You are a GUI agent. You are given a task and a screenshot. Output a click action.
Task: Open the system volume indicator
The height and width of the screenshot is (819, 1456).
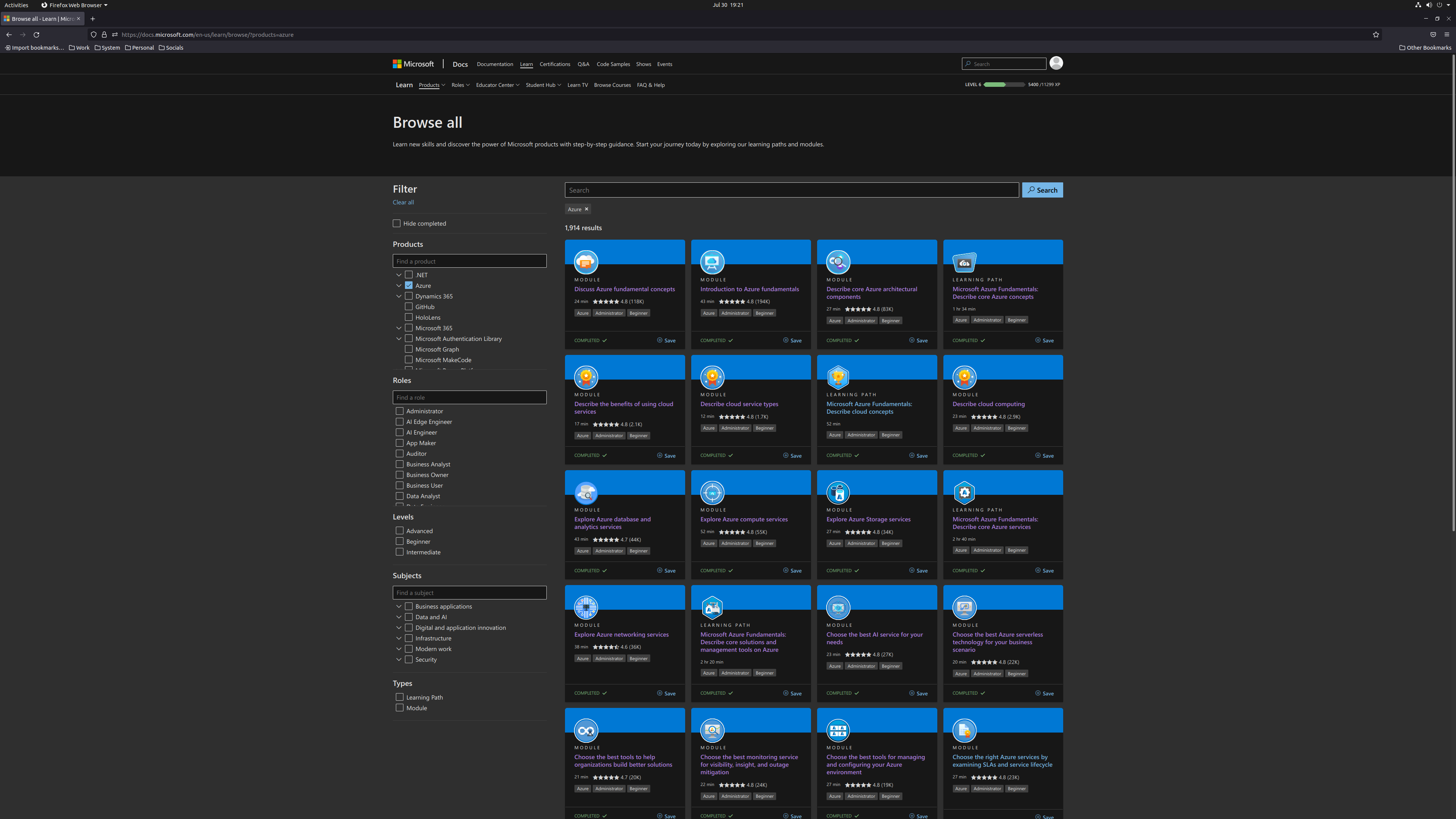[1429, 5]
